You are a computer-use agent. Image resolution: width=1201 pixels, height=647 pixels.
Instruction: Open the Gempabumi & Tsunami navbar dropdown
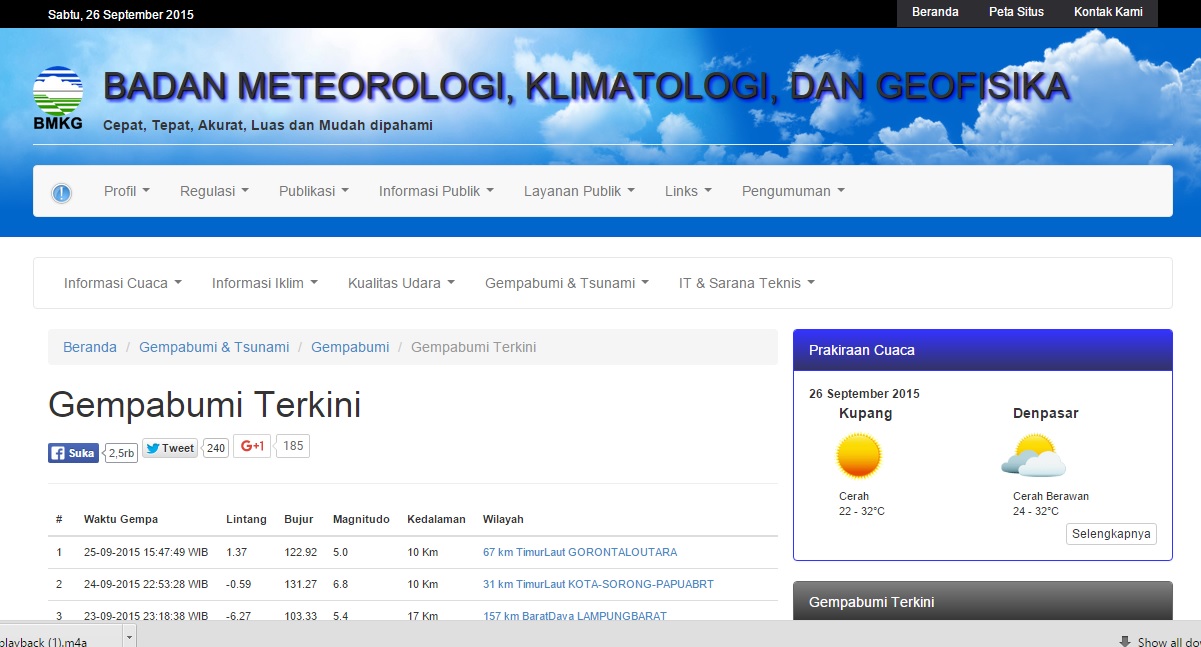(567, 283)
